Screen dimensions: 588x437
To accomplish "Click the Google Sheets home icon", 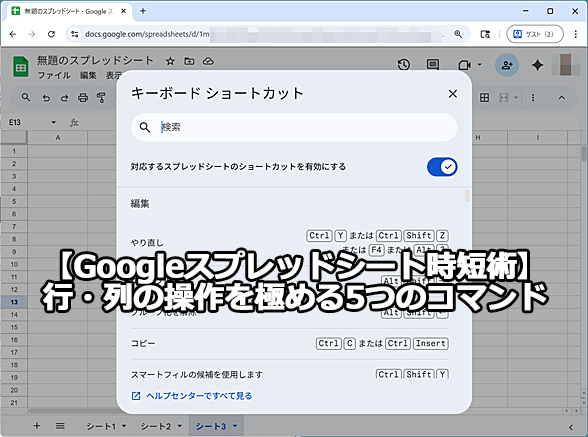I will (21, 67).
